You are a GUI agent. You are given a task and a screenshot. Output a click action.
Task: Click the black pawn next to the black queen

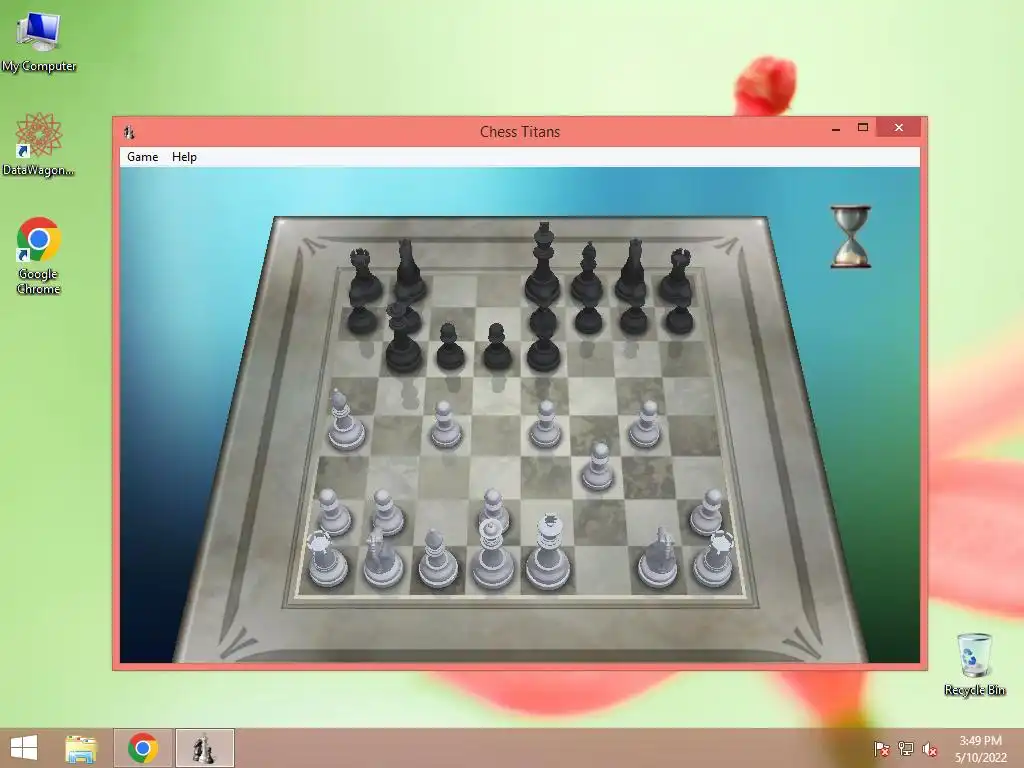pyautogui.click(x=450, y=346)
